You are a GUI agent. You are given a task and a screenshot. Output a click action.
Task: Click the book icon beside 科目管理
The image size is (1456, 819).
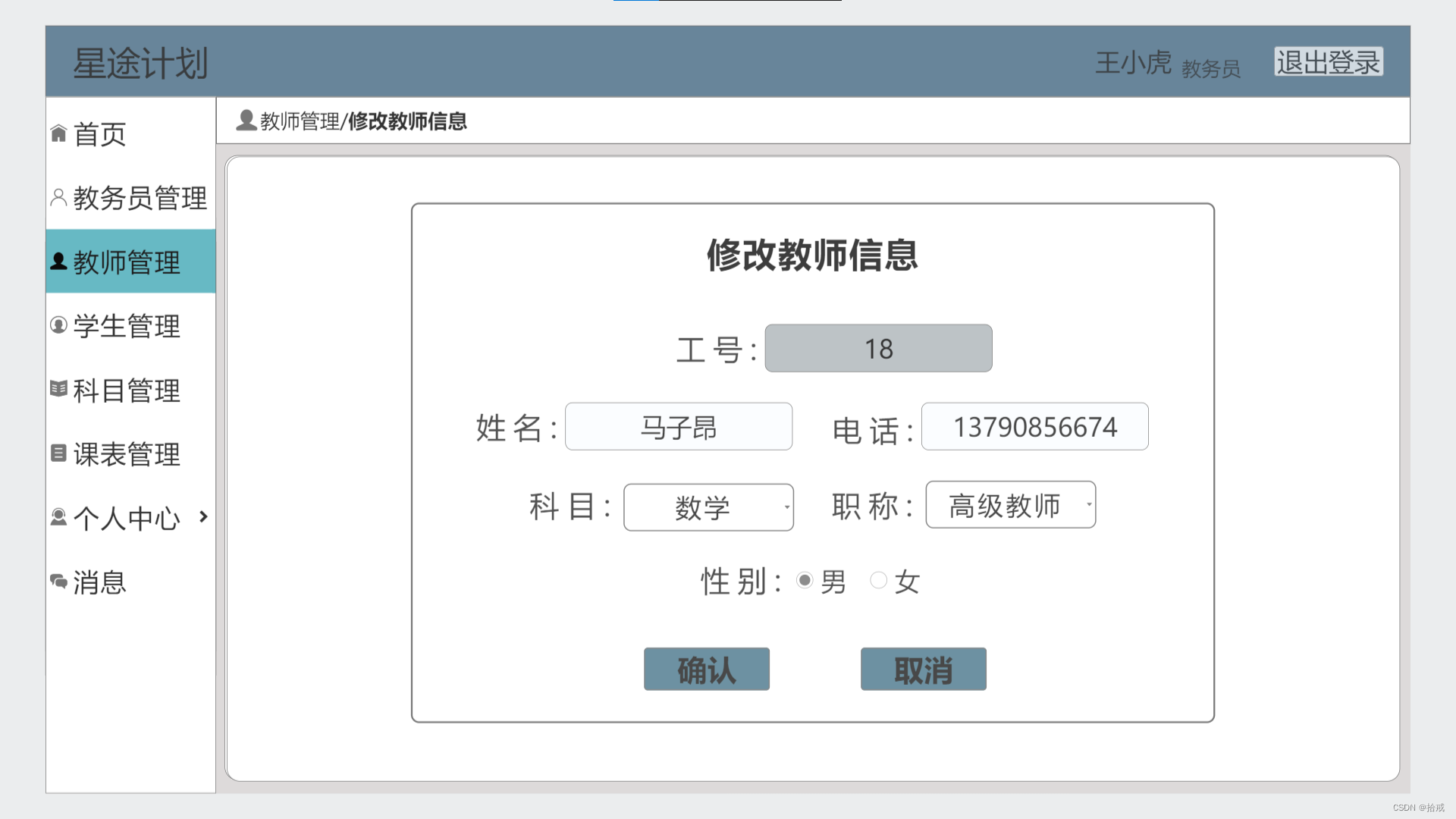(58, 389)
